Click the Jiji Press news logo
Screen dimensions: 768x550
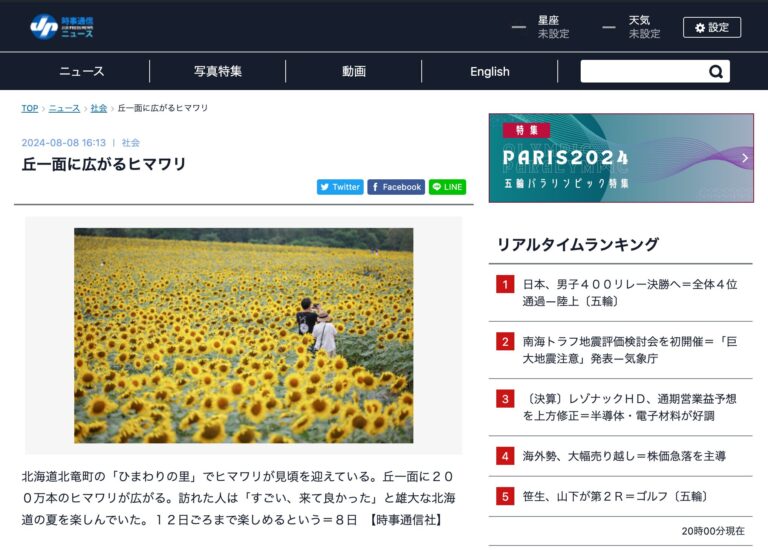pos(62,26)
